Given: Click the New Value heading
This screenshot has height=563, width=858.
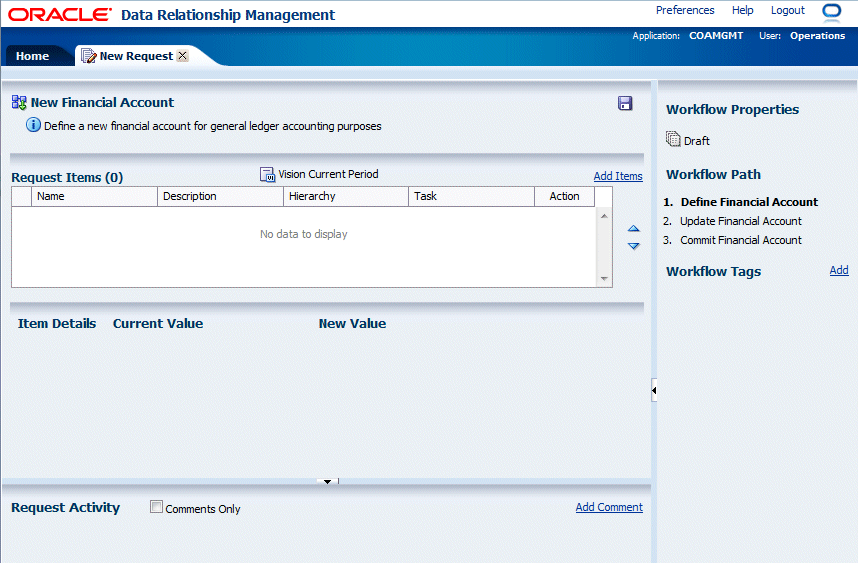Looking at the screenshot, I should click(x=352, y=323).
